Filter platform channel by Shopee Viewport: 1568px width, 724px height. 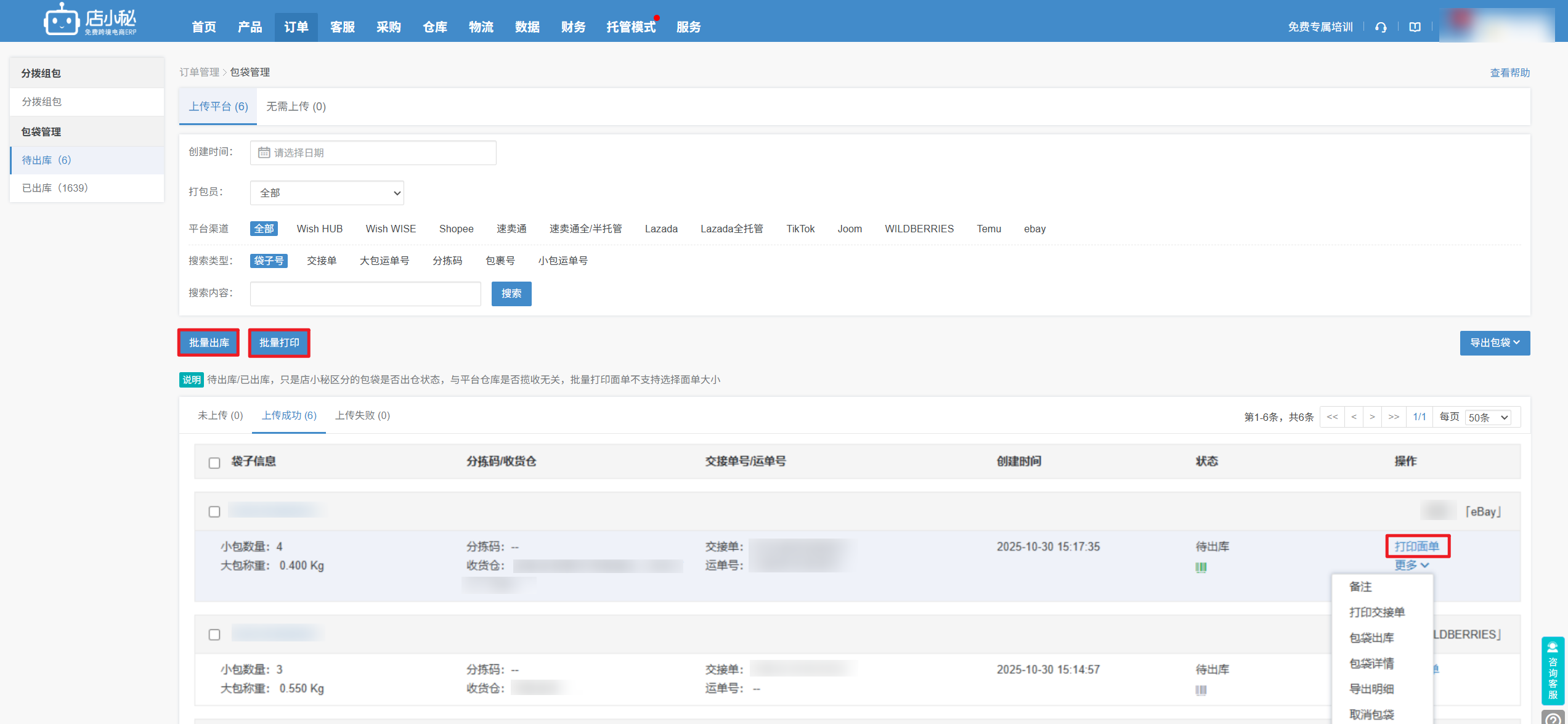(456, 229)
